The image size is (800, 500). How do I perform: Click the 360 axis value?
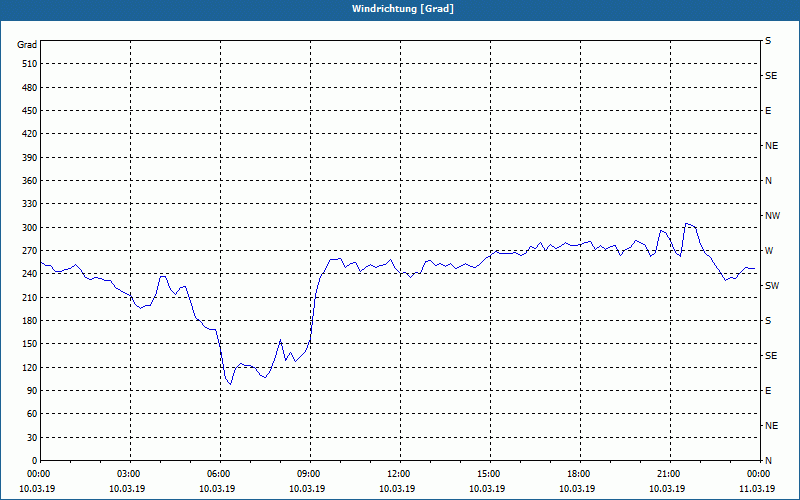pyautogui.click(x=29, y=181)
